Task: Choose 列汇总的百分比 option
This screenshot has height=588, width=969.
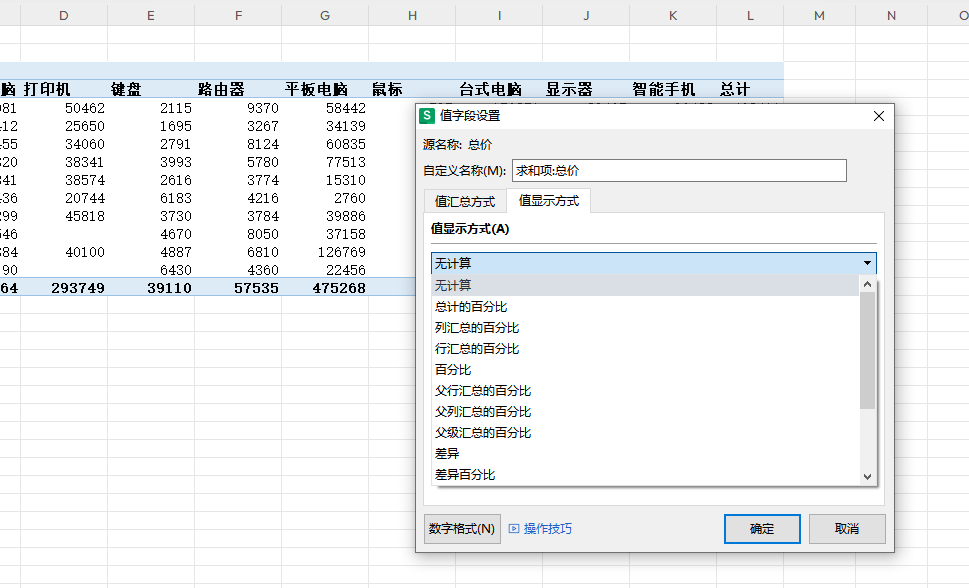Action: [x=477, y=328]
